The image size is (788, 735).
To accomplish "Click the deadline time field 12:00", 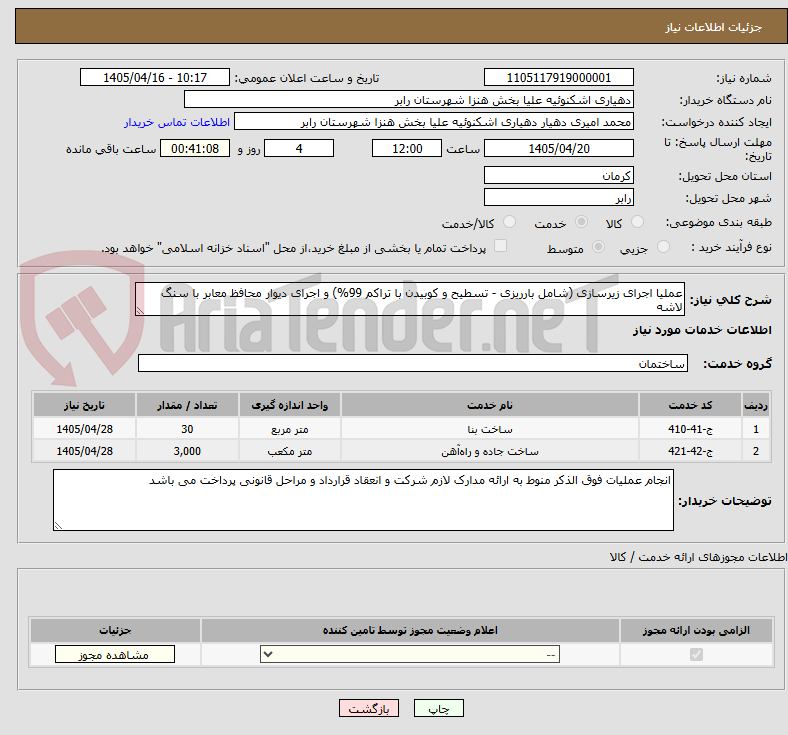I will coord(407,148).
